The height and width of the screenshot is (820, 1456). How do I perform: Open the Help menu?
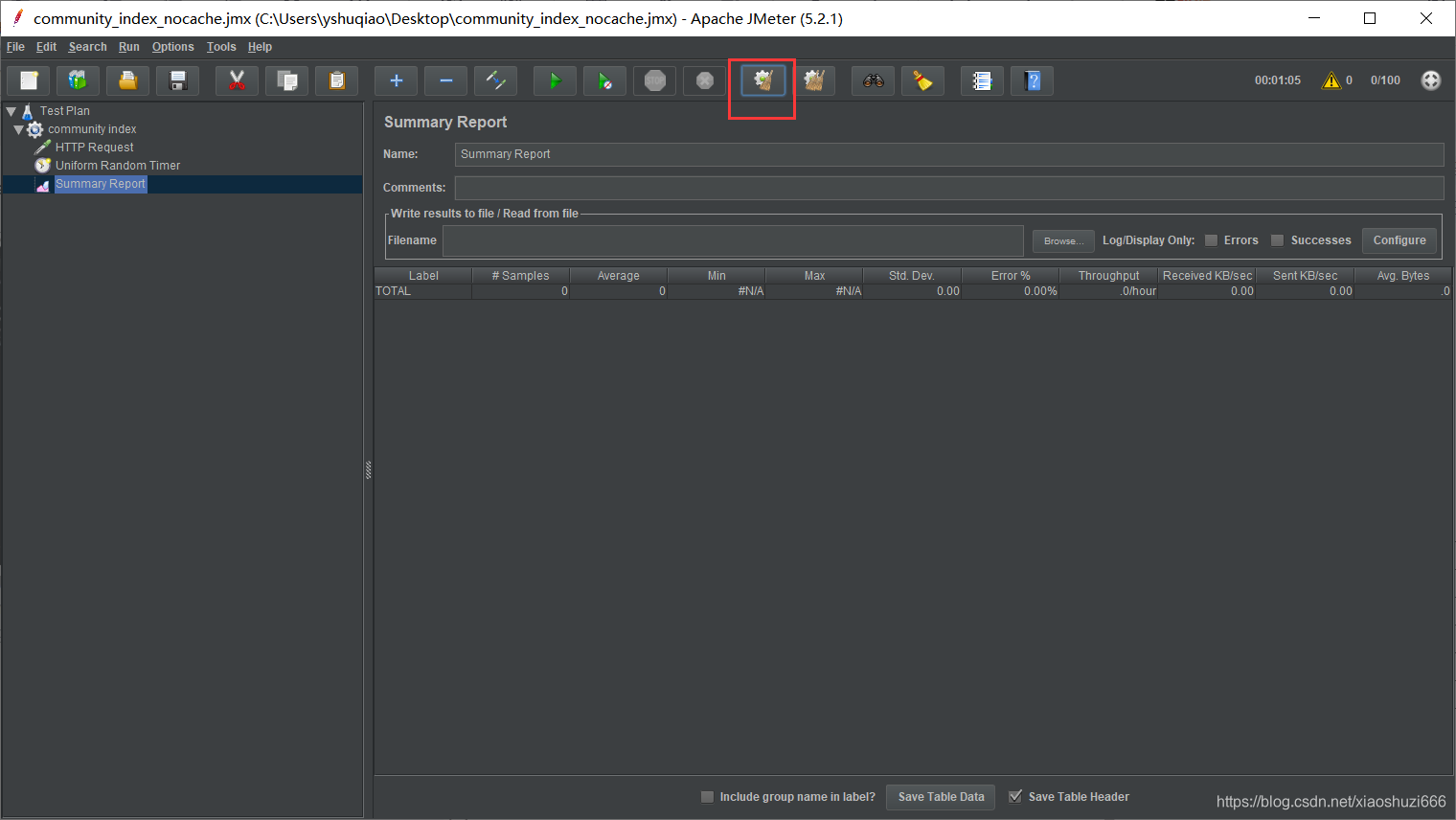[x=260, y=47]
